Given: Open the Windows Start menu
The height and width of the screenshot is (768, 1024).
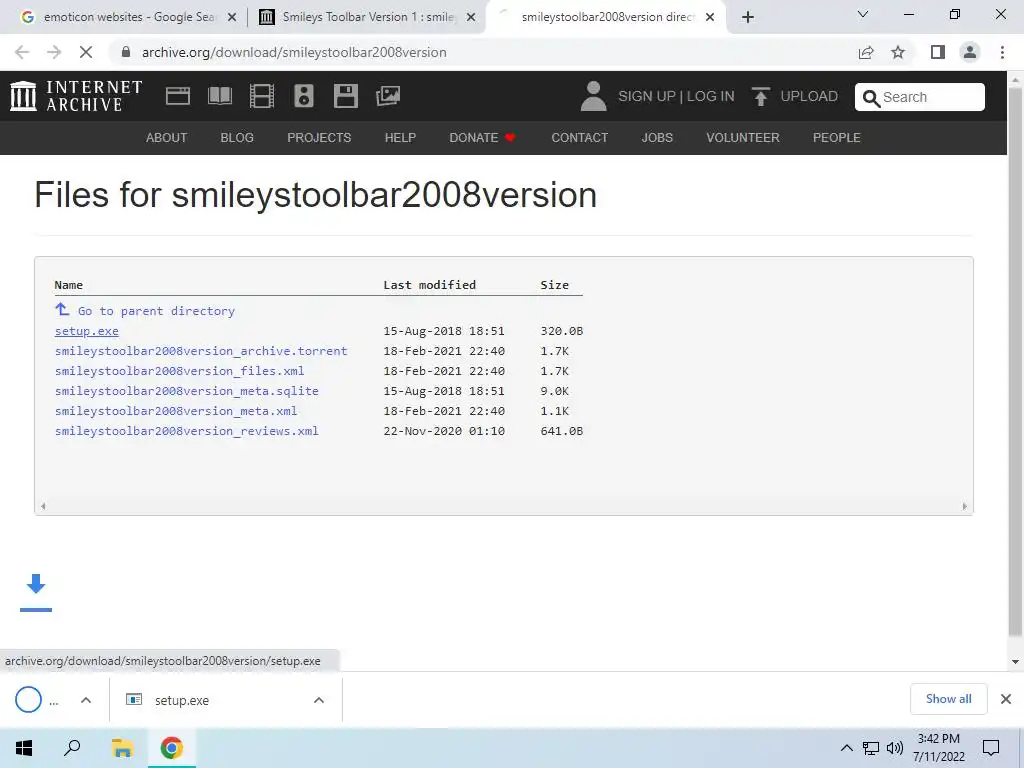Looking at the screenshot, I should pos(24,748).
